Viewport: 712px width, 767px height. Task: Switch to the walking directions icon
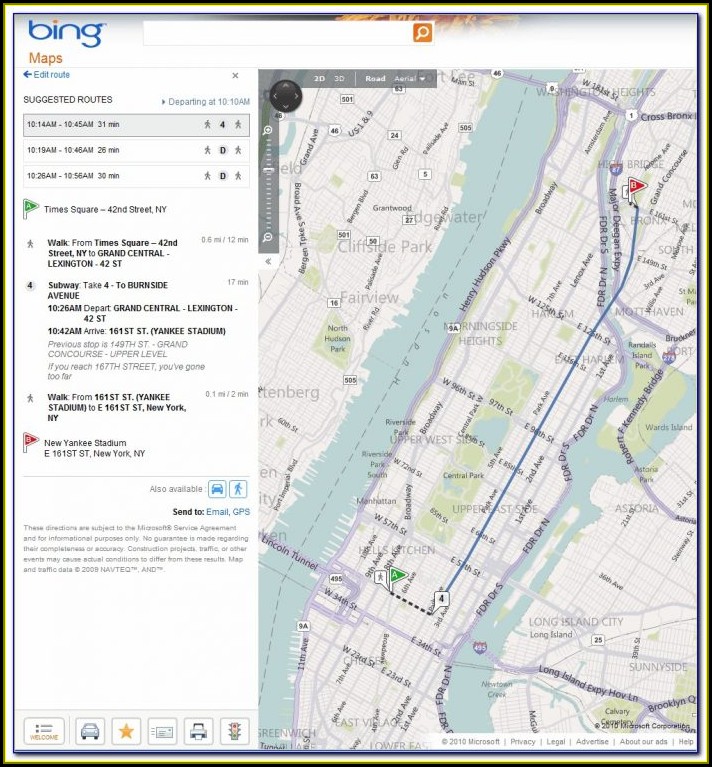tap(238, 489)
